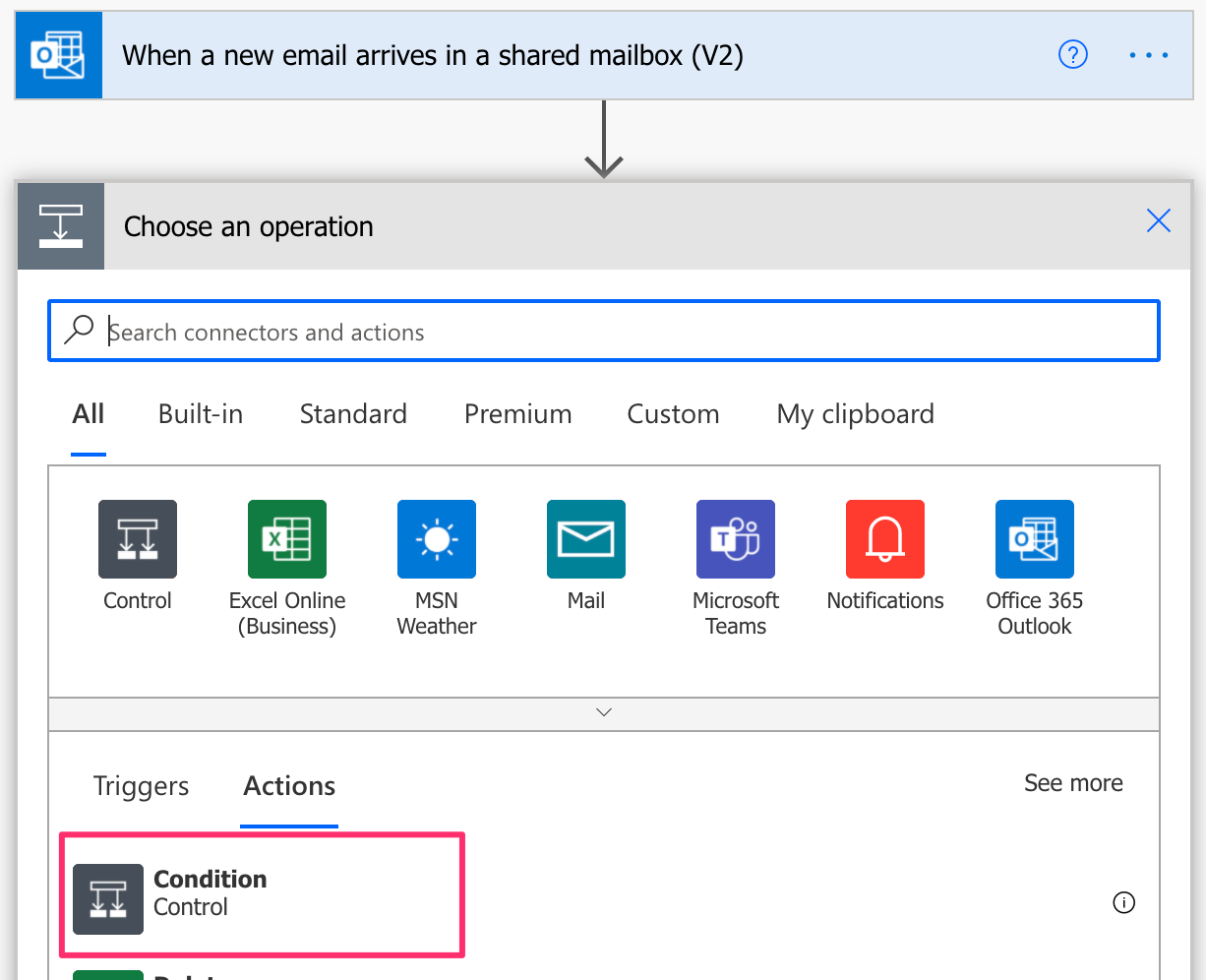
Task: Click the help question mark icon
Action: tap(1072, 55)
